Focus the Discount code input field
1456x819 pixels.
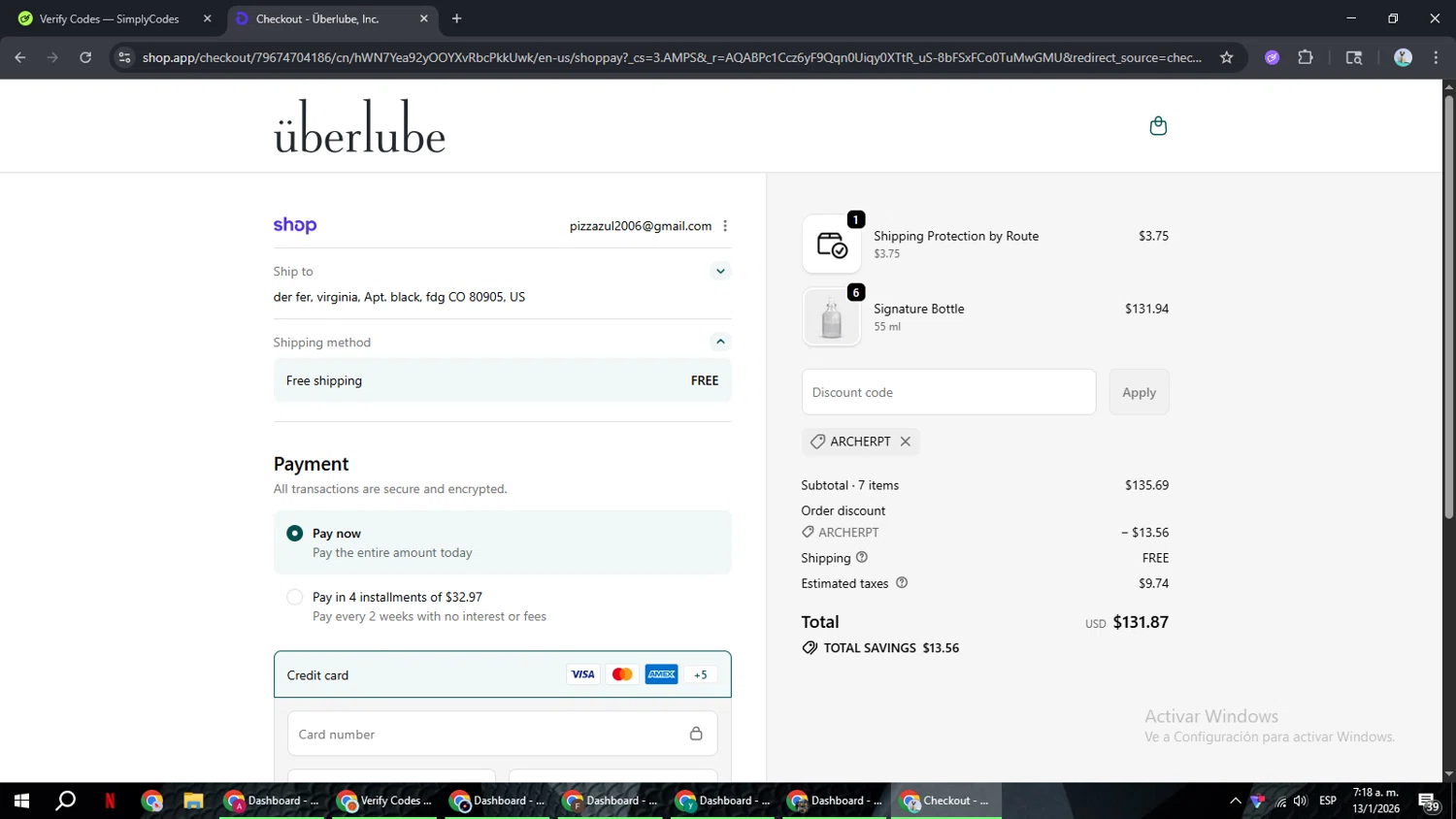949,392
